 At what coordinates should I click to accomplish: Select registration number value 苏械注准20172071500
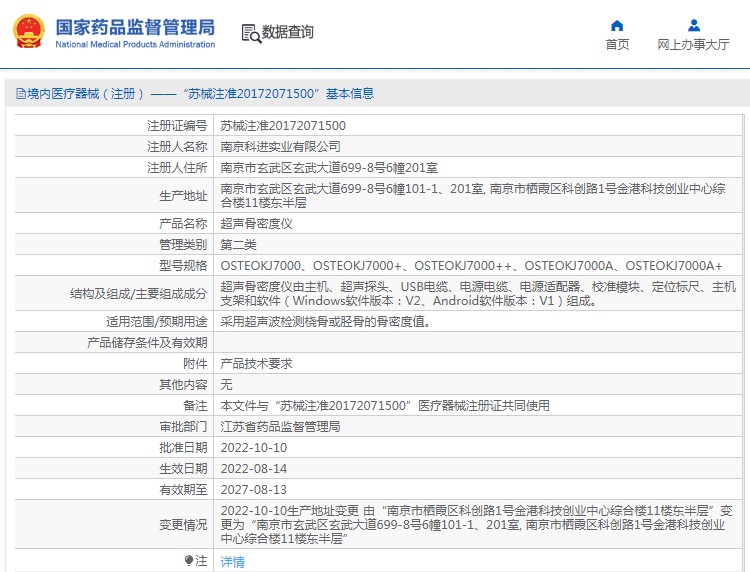283,126
